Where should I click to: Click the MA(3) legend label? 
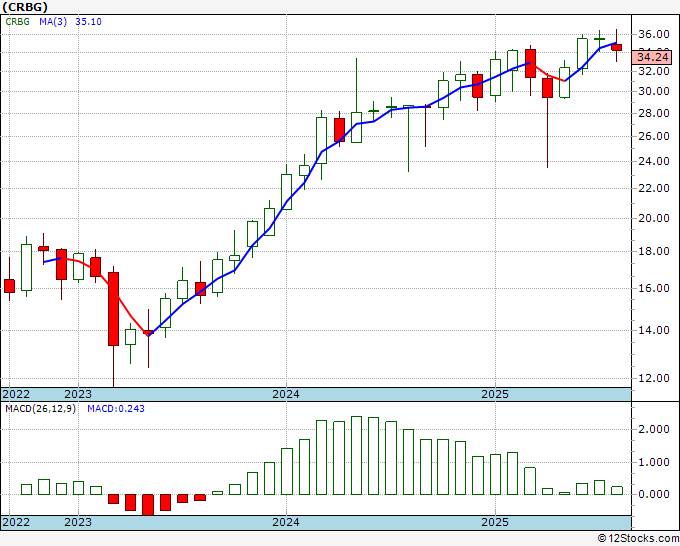click(53, 21)
